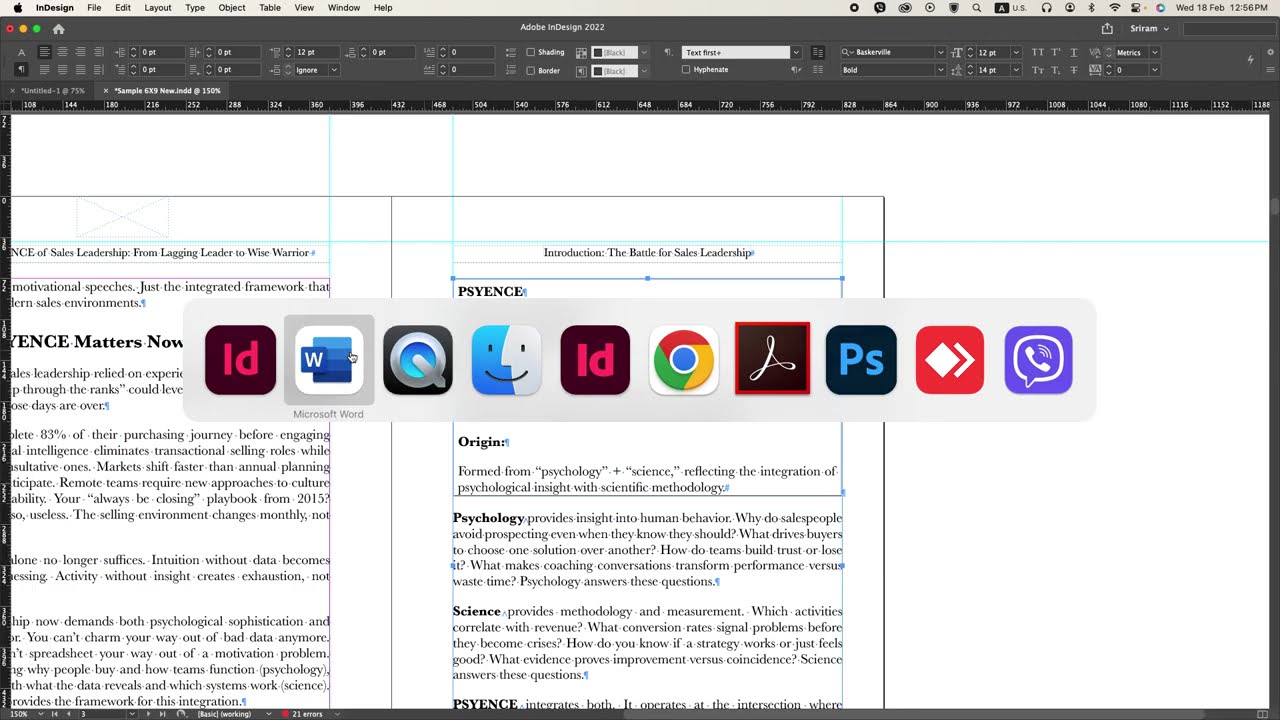Viewport: 1280px width, 720px height.
Task: Open the Ignore span columns dropdown
Action: point(334,70)
